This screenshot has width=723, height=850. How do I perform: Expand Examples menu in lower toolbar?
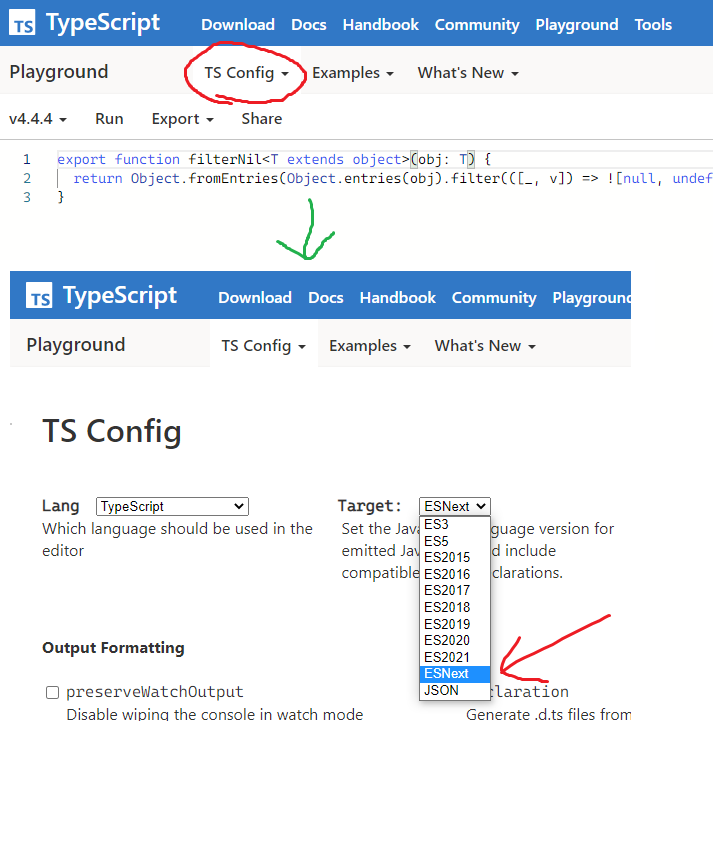[x=370, y=346]
